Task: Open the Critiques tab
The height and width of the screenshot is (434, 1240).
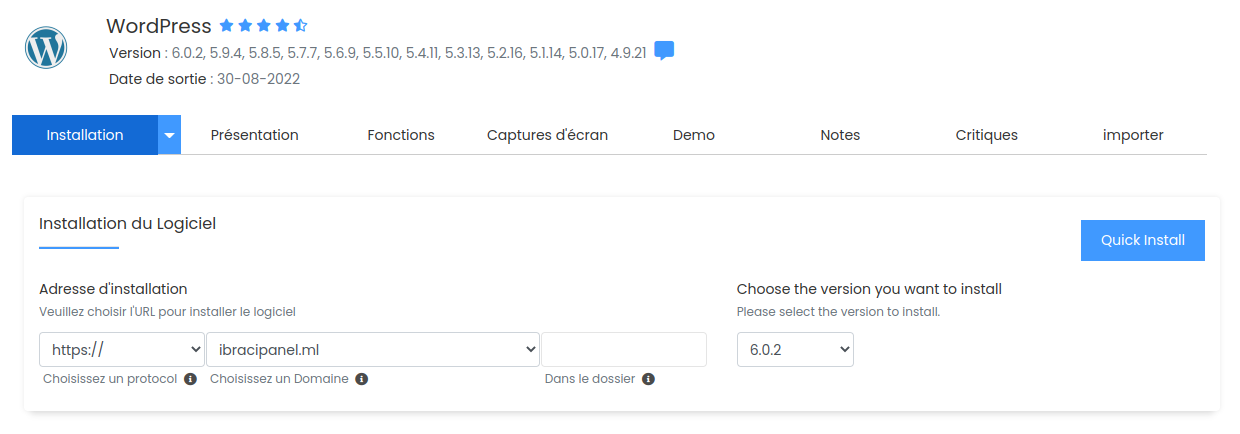Action: pos(987,135)
